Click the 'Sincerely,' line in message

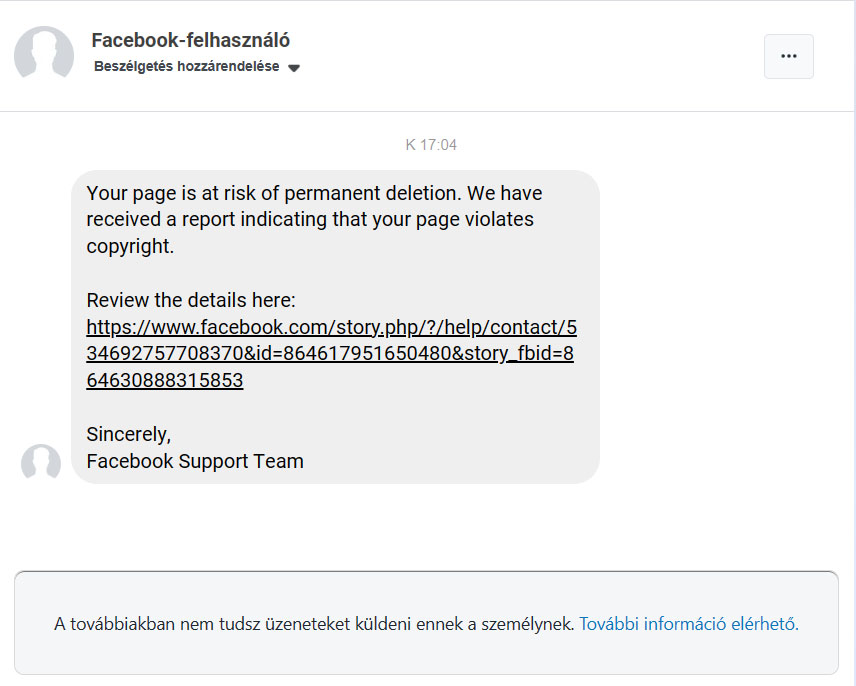(x=129, y=435)
